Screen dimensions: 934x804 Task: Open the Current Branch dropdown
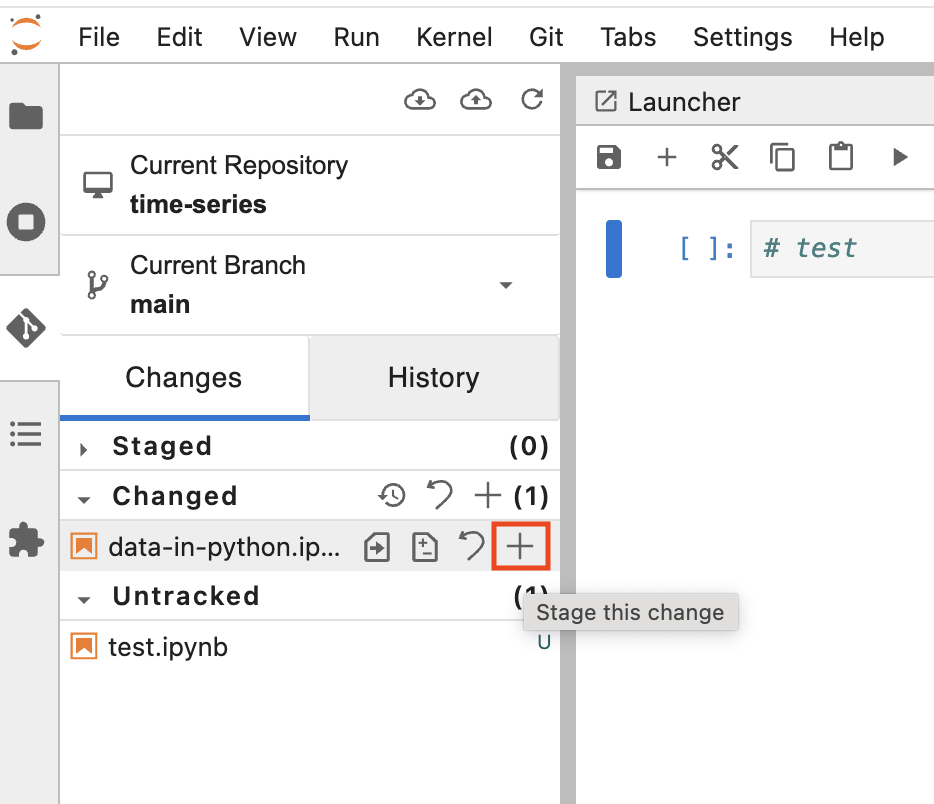(507, 286)
